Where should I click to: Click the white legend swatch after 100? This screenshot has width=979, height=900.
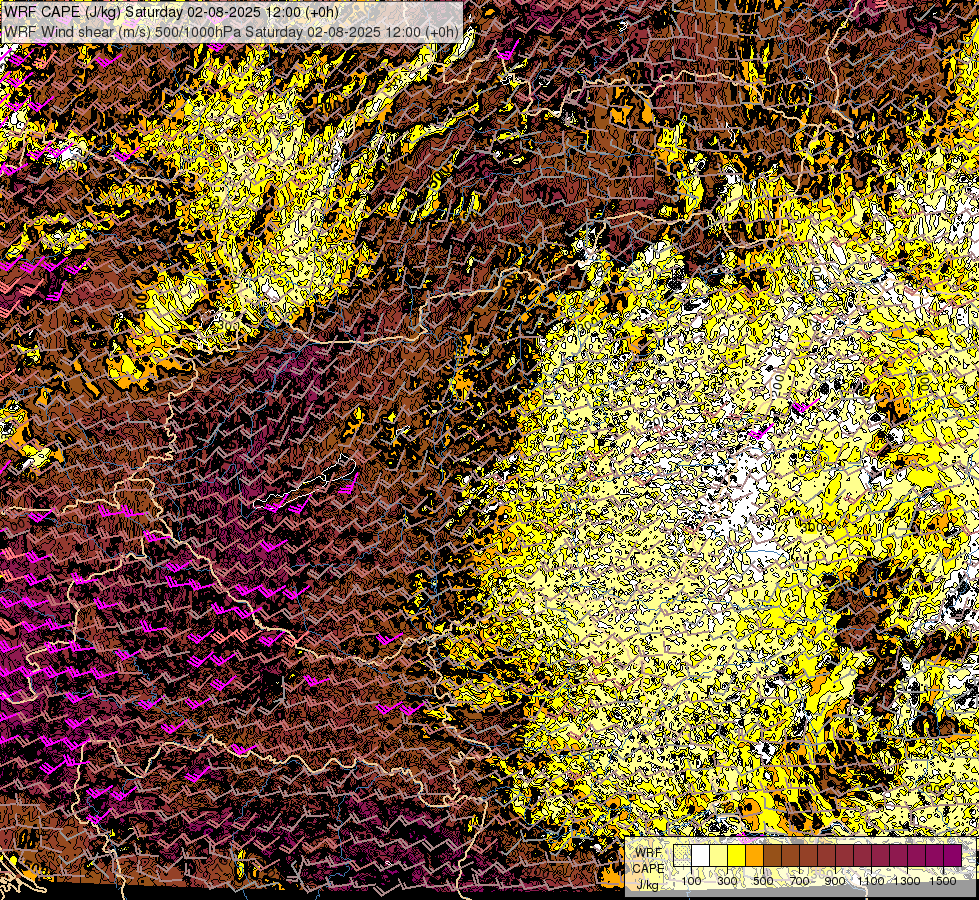point(701,855)
